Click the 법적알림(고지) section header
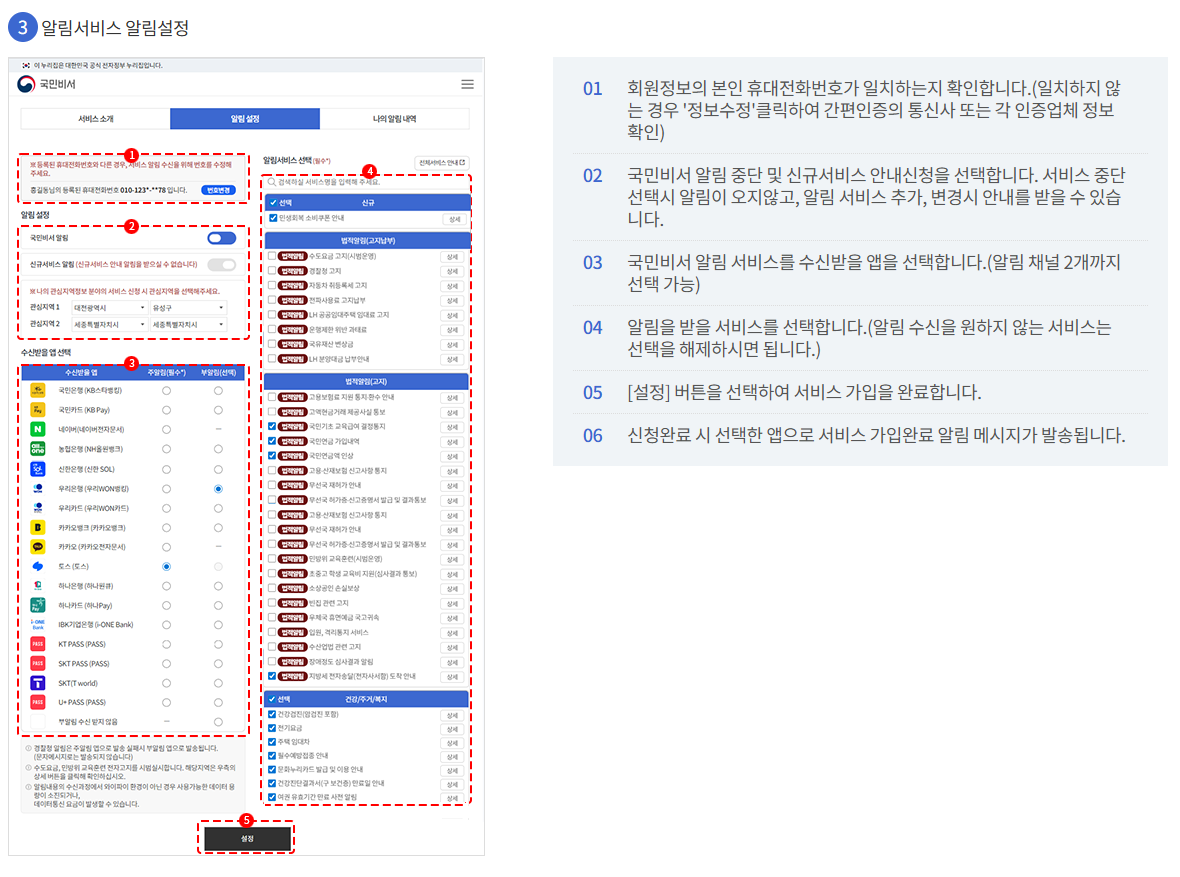The image size is (1180, 877). point(366,382)
